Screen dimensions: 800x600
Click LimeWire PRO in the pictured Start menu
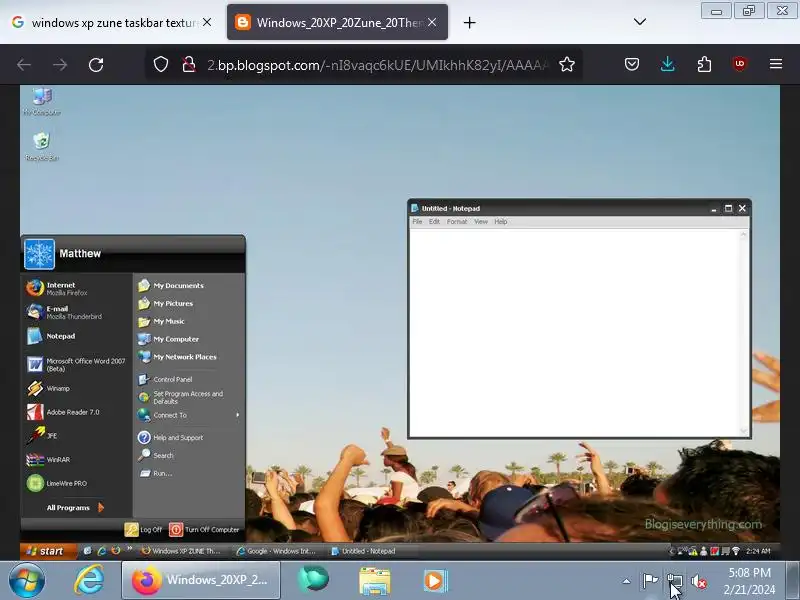pos(66,483)
